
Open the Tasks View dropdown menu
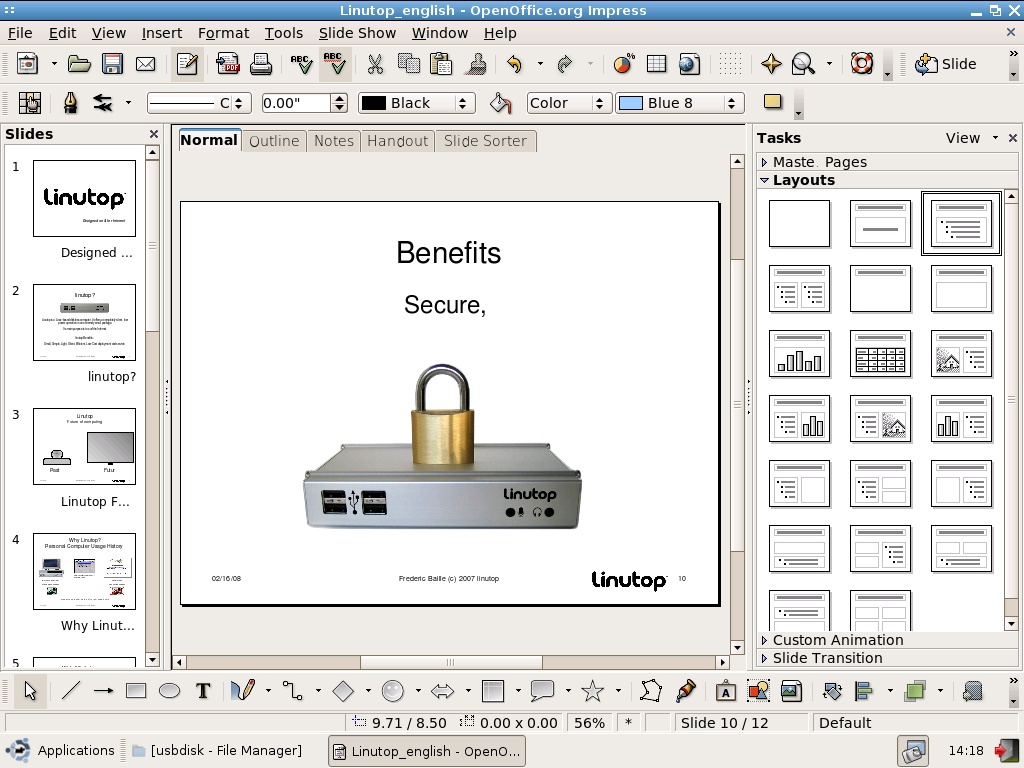click(x=972, y=138)
